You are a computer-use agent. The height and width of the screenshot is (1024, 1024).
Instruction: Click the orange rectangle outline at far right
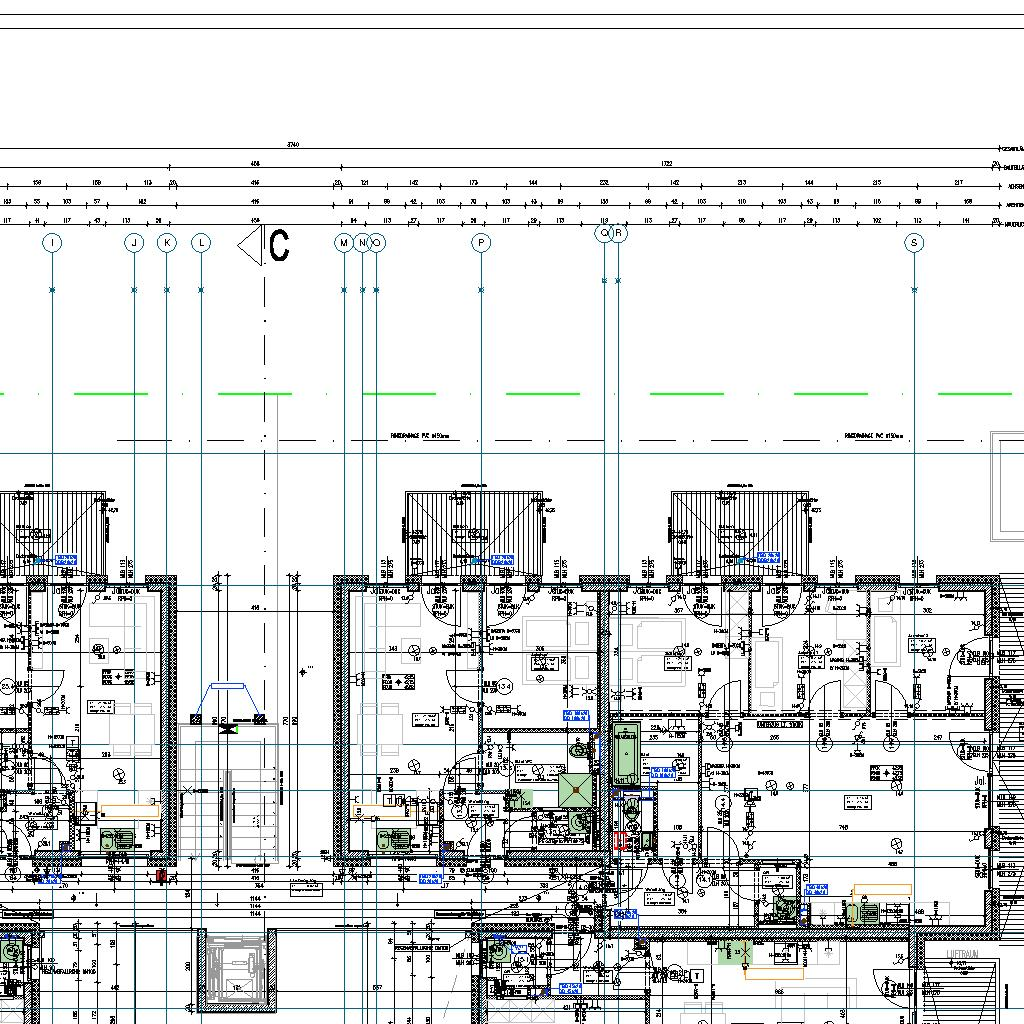click(x=881, y=890)
